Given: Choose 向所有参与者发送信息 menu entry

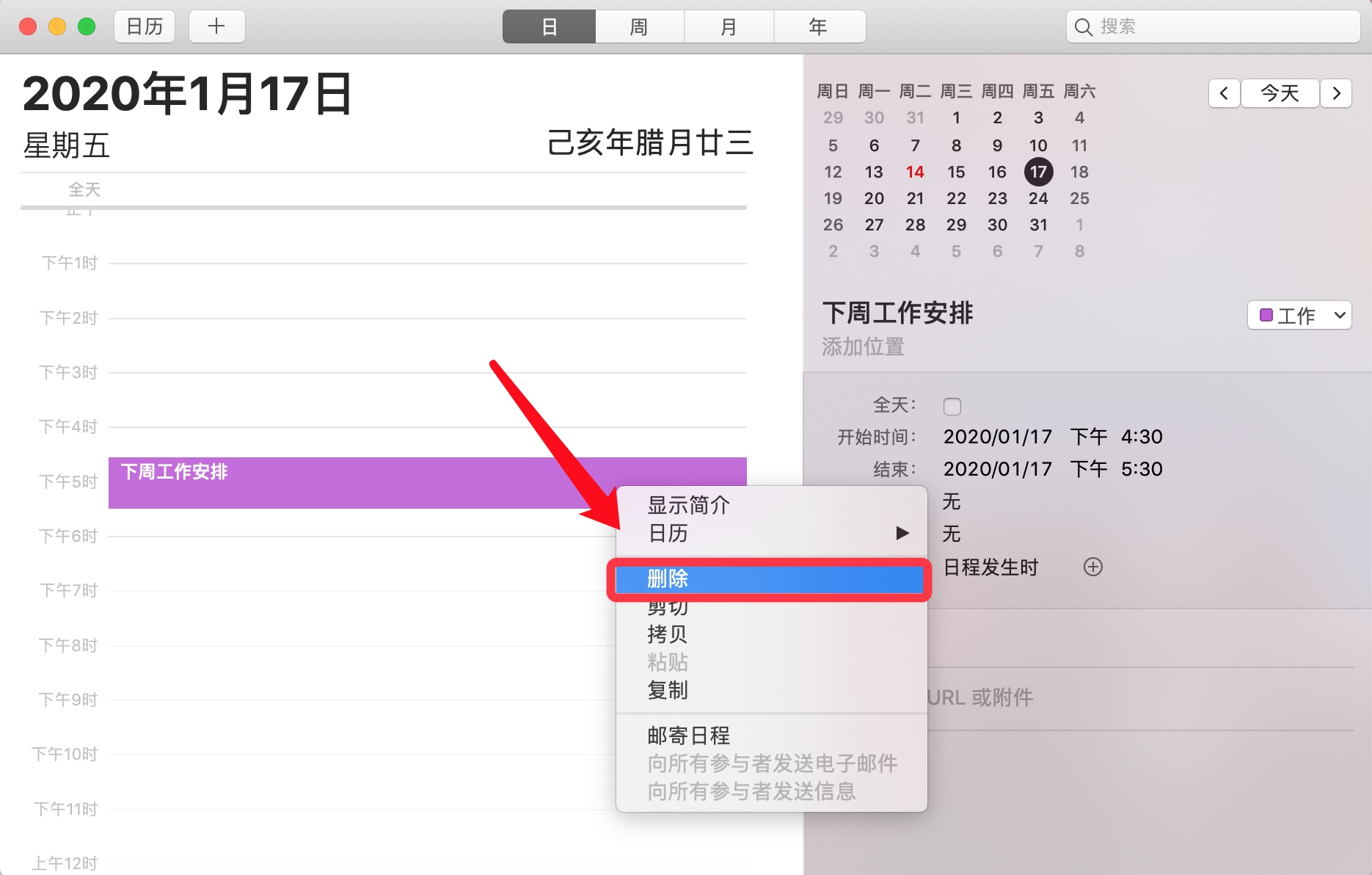Looking at the screenshot, I should (x=772, y=791).
